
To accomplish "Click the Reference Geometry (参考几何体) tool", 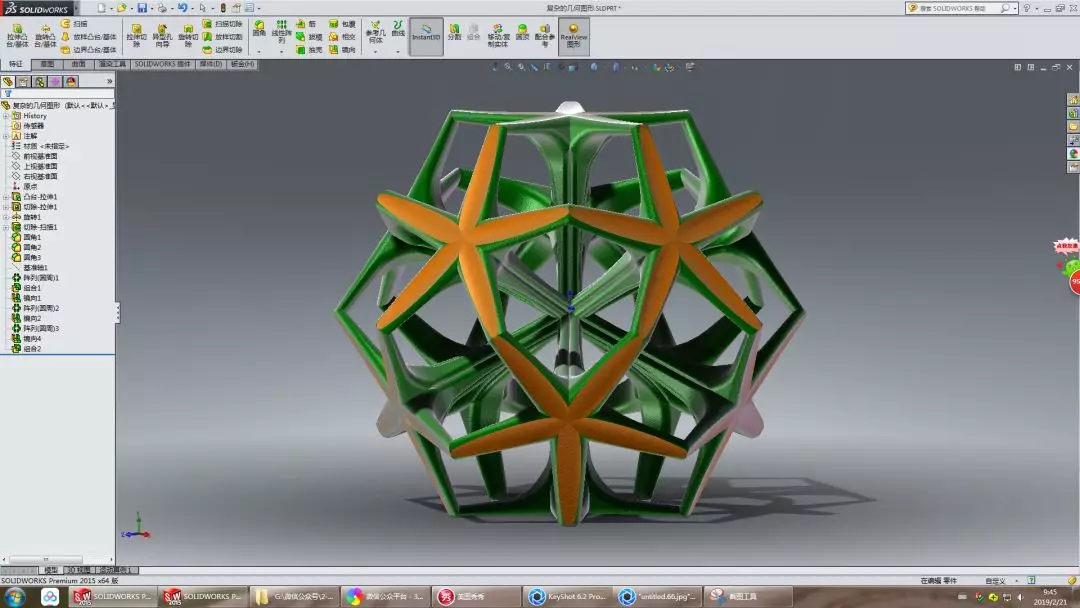I will click(x=375, y=32).
